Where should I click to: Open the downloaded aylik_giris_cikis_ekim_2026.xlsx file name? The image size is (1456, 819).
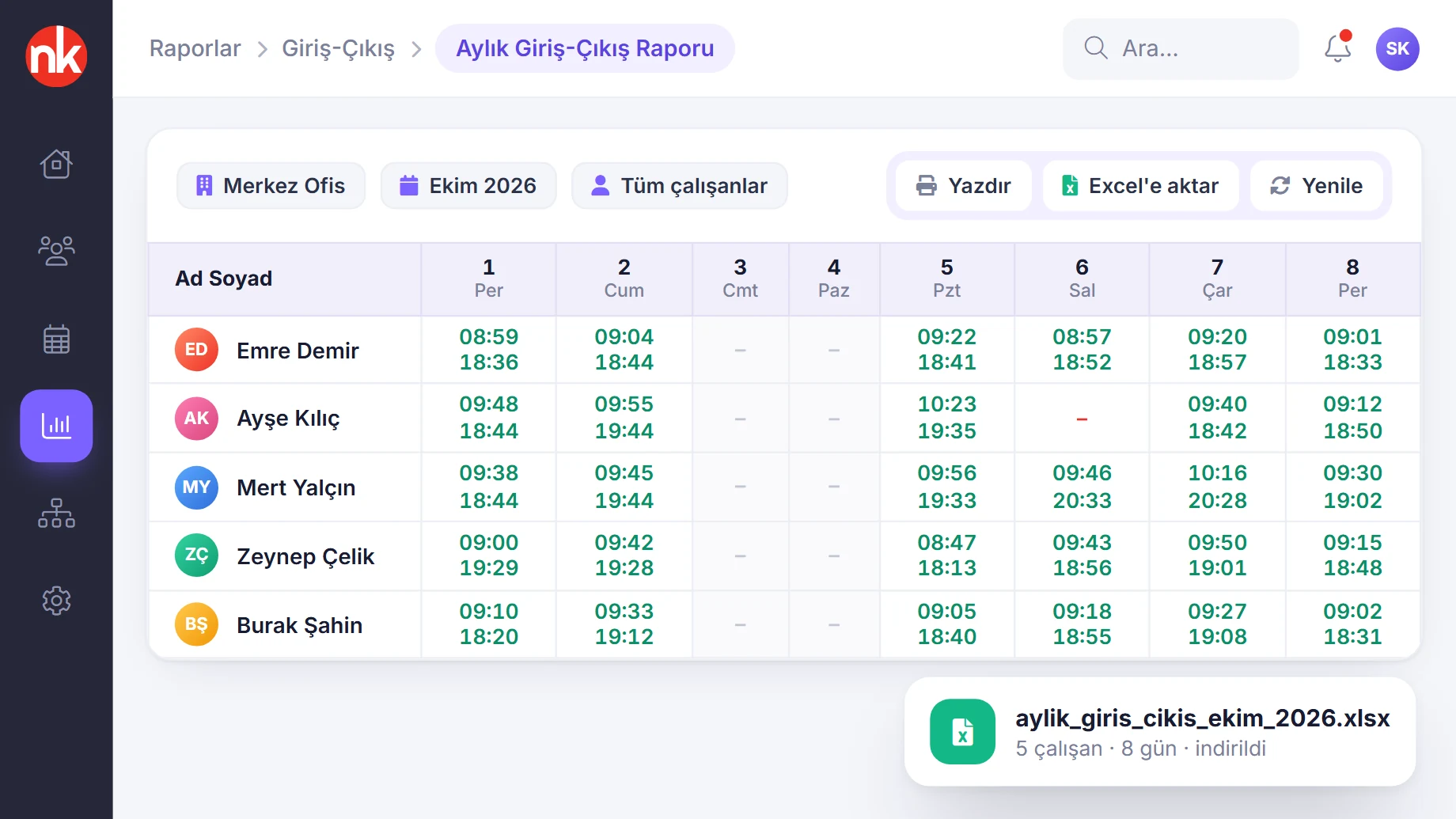pos(1203,718)
